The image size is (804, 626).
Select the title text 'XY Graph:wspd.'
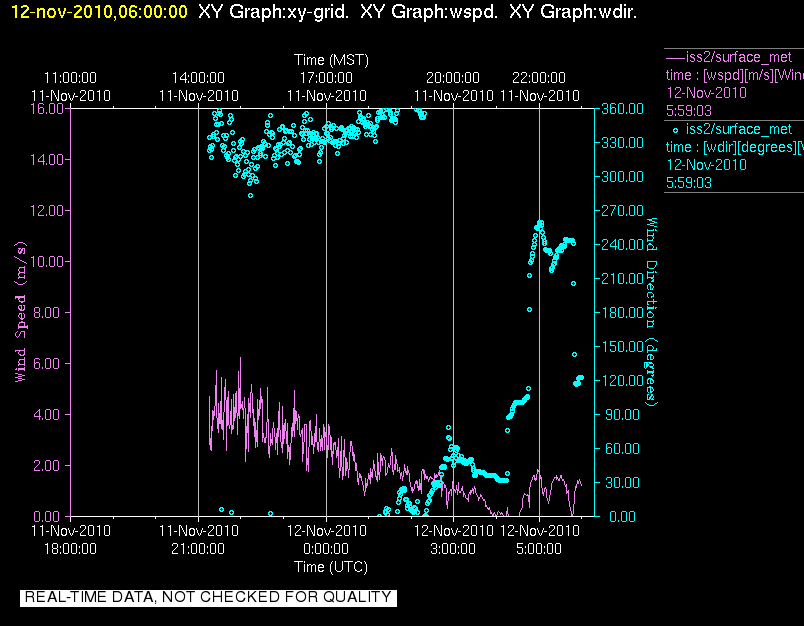(429, 12)
